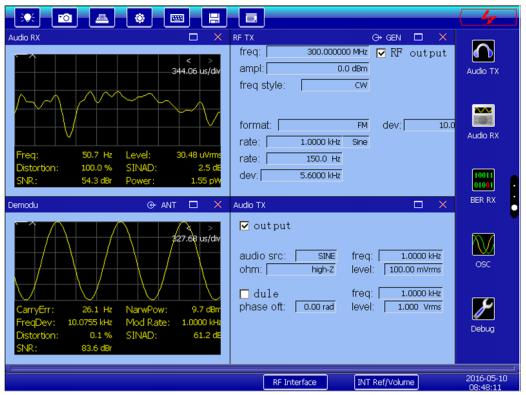Click the freq 1.0000 kHz field beside the dule checkbox

[411, 293]
